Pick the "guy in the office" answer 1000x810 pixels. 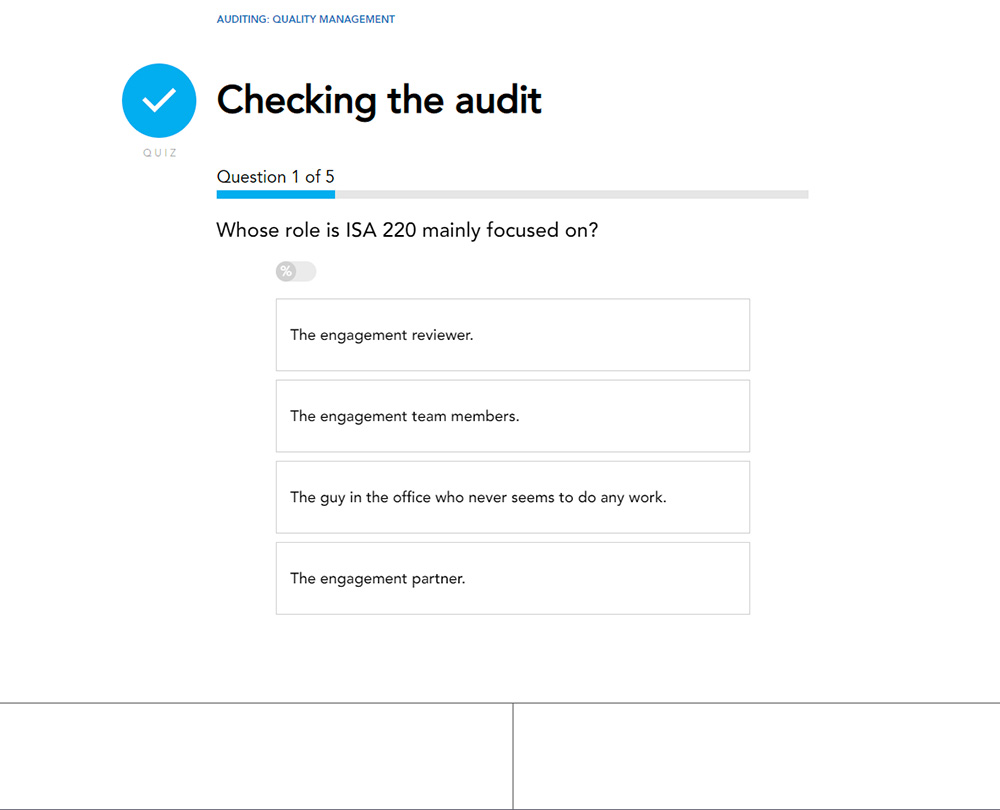[512, 497]
